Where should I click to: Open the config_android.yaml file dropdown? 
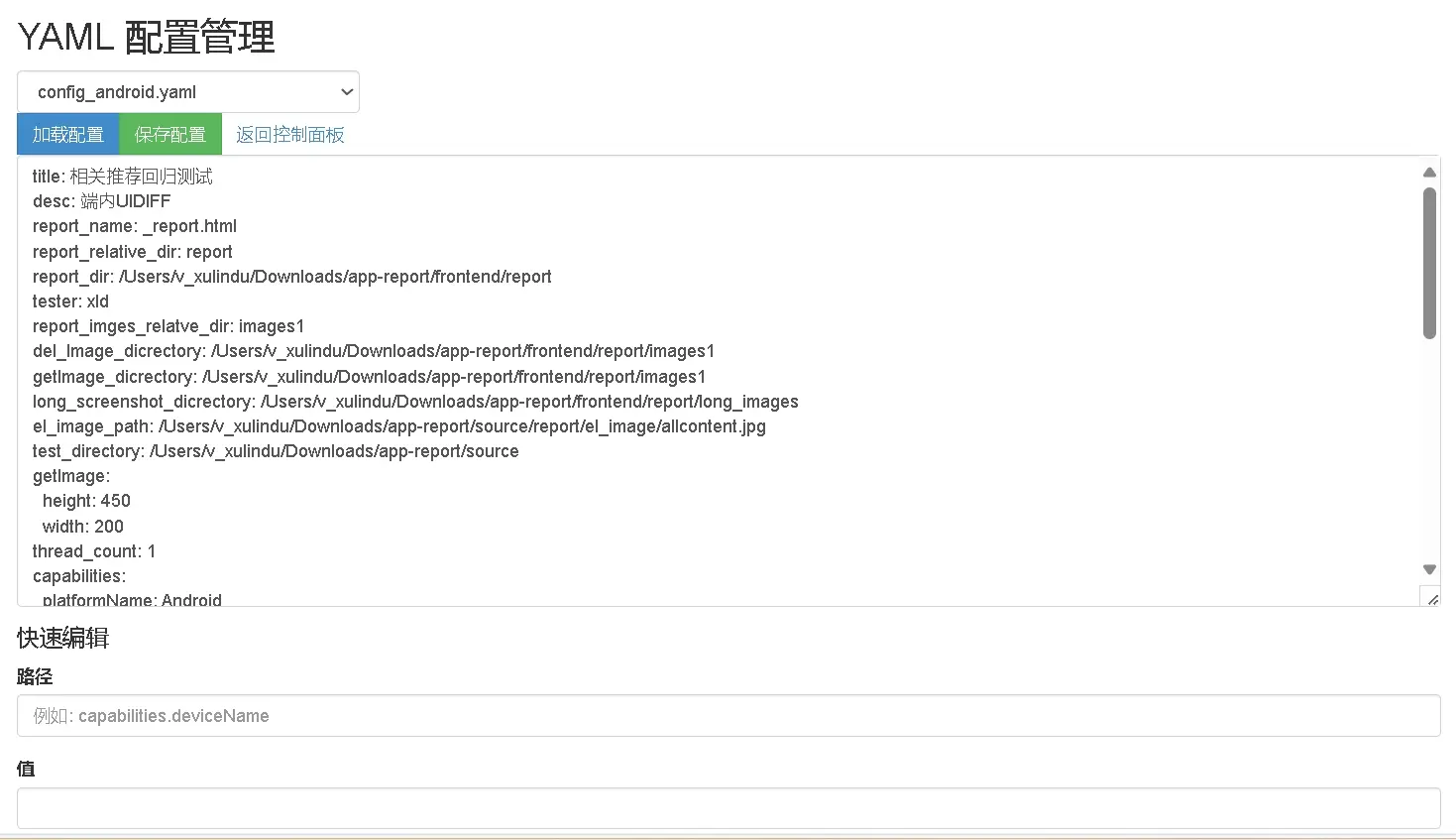(x=188, y=92)
